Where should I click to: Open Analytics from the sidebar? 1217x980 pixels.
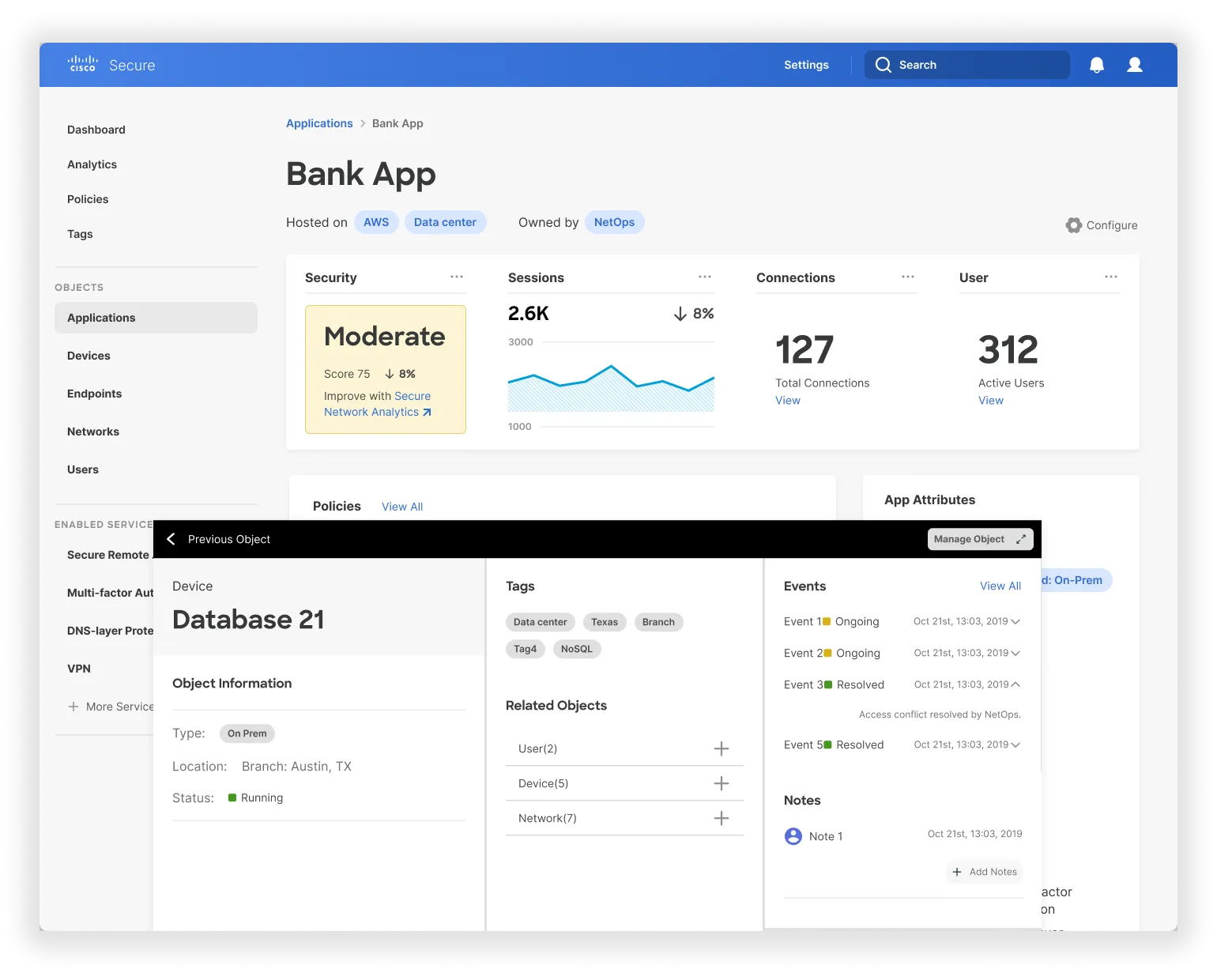(92, 164)
